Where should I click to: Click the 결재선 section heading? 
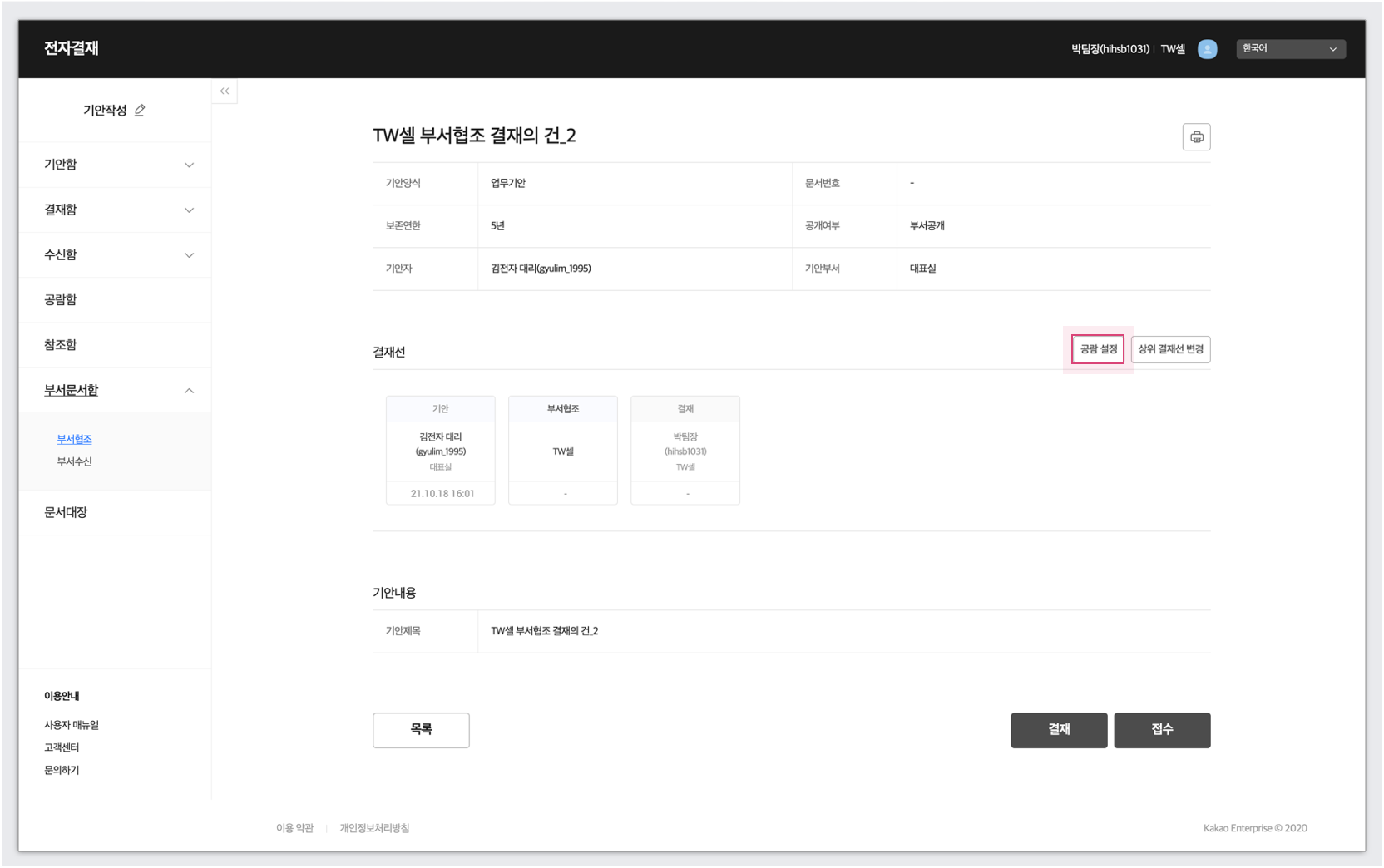(389, 353)
